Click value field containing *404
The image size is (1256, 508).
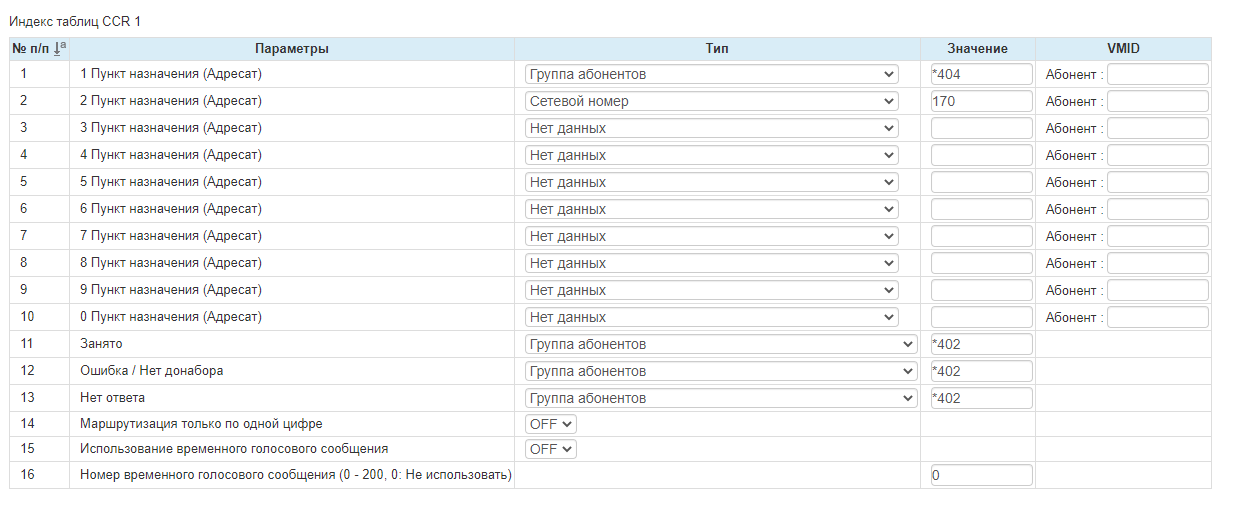point(981,74)
